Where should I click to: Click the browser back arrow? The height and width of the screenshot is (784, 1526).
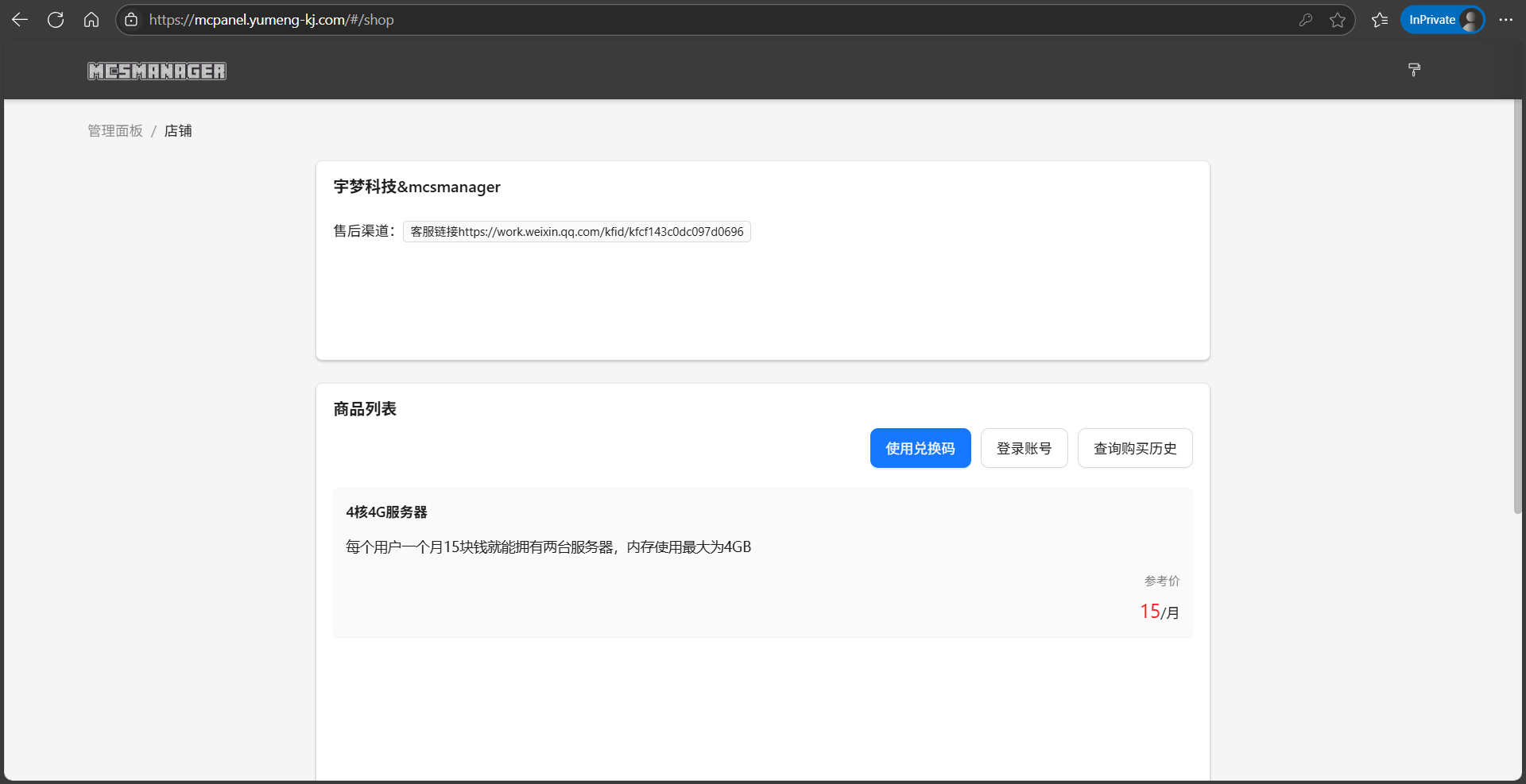pos(20,20)
